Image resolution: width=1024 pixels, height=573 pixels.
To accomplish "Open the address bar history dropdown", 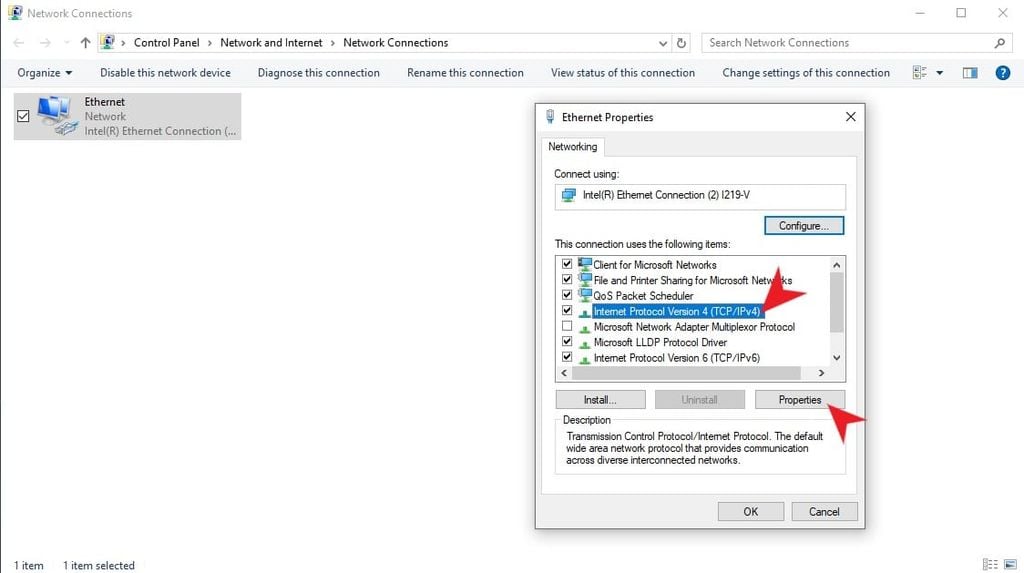I will [663, 43].
